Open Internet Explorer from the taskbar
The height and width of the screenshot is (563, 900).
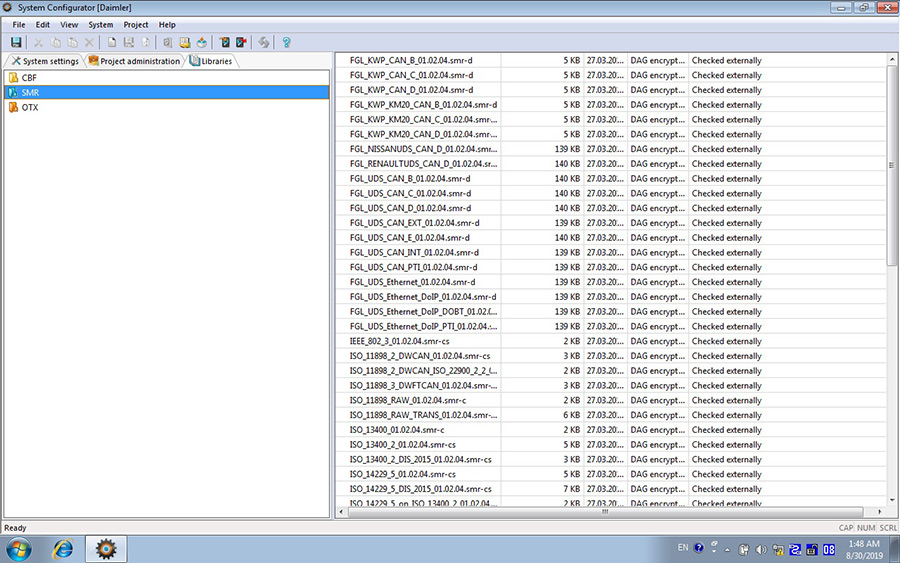tap(63, 549)
